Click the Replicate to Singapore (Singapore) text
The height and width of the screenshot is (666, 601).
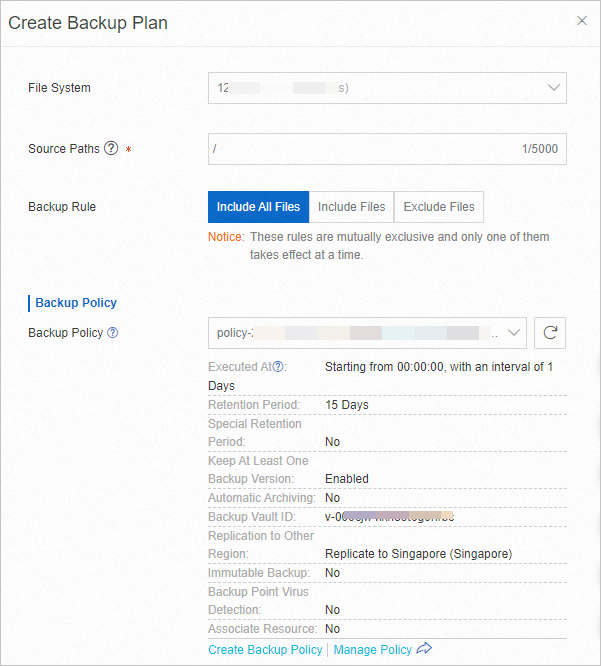418,554
